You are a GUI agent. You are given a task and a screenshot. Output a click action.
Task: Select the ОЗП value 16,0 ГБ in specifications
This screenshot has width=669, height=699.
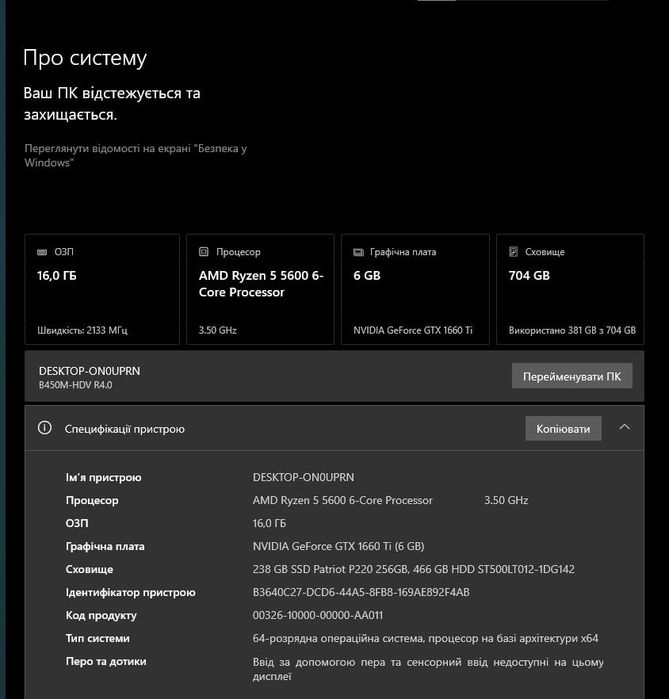269,523
